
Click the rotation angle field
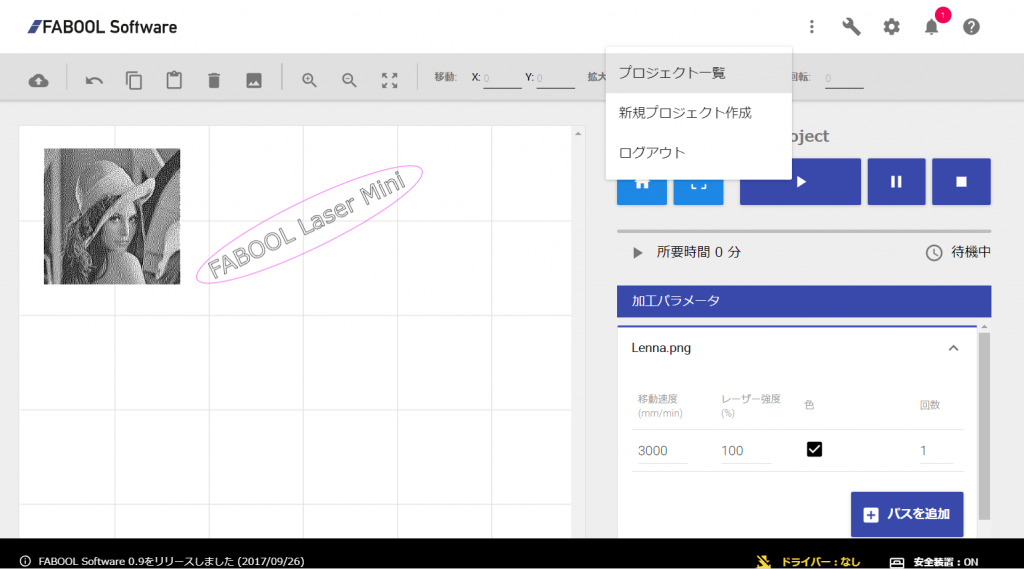click(844, 78)
